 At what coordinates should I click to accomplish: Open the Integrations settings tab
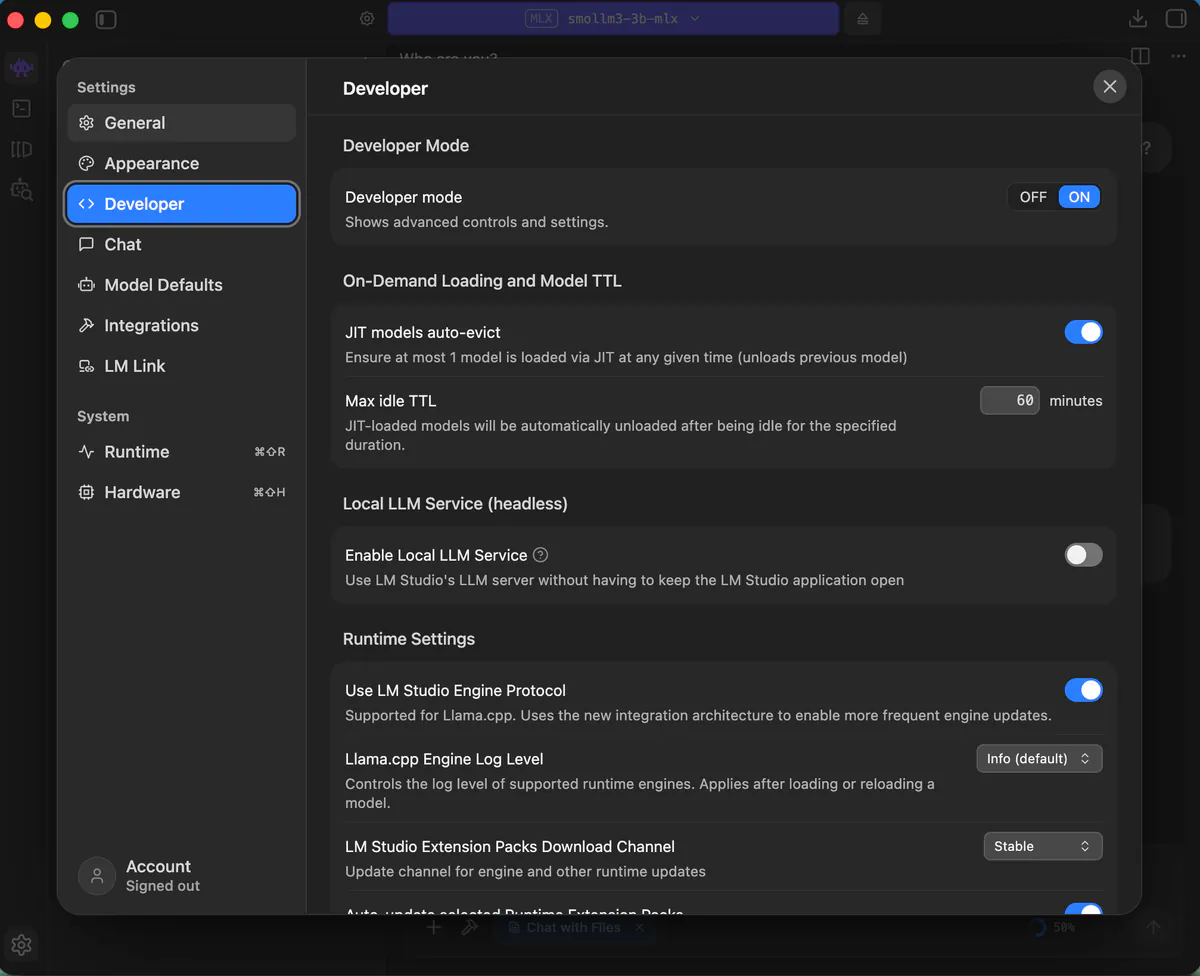pos(182,325)
